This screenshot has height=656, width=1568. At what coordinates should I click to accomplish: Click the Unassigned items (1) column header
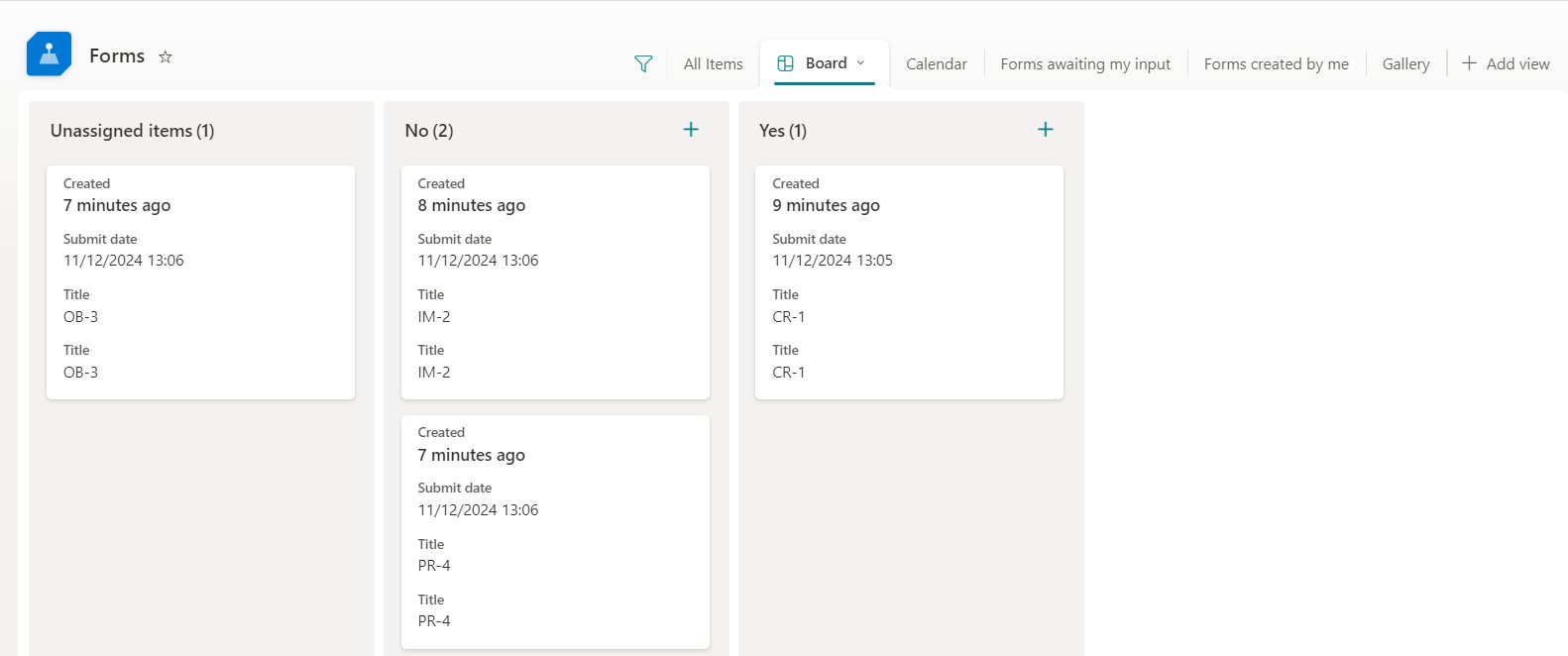tap(132, 131)
